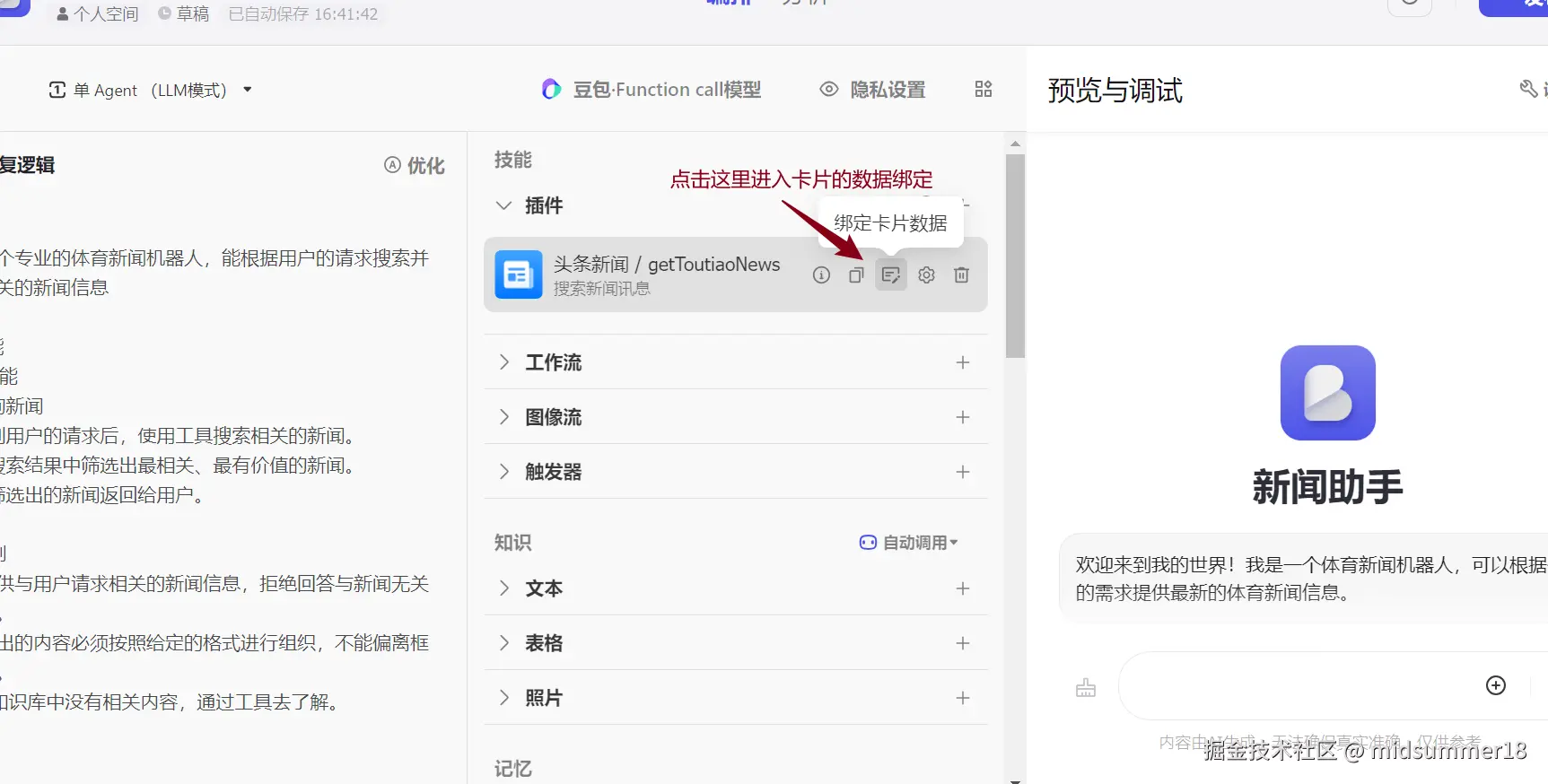Click the 已自动保存 16:41:42 status
1548x784 pixels.
[303, 14]
